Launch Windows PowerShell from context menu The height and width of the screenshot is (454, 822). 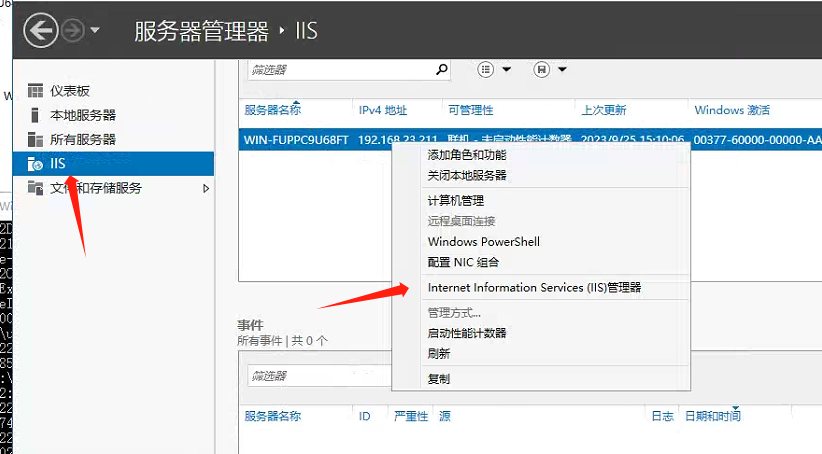click(483, 242)
